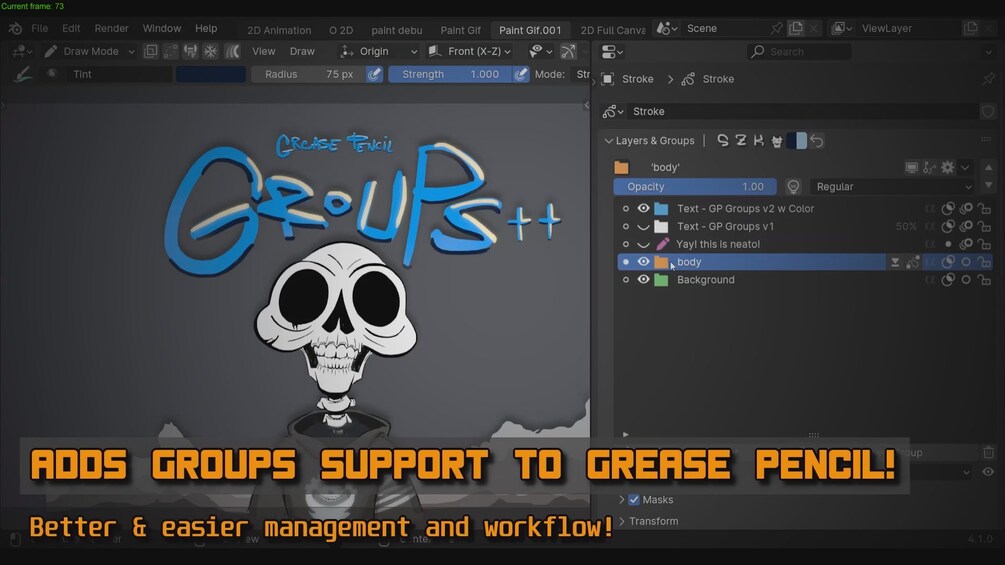Screen dimensions: 1005x565
Task: Toggle the multiframe icon beside the snowflake
Action: coord(190,51)
